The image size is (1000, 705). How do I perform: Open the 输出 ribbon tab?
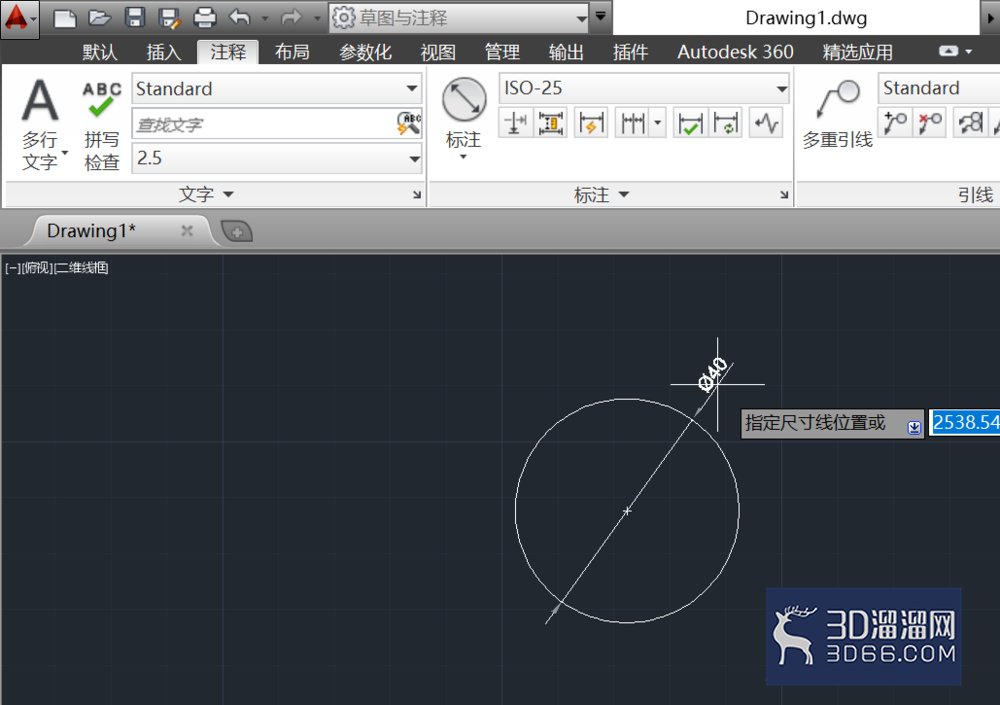click(x=566, y=52)
